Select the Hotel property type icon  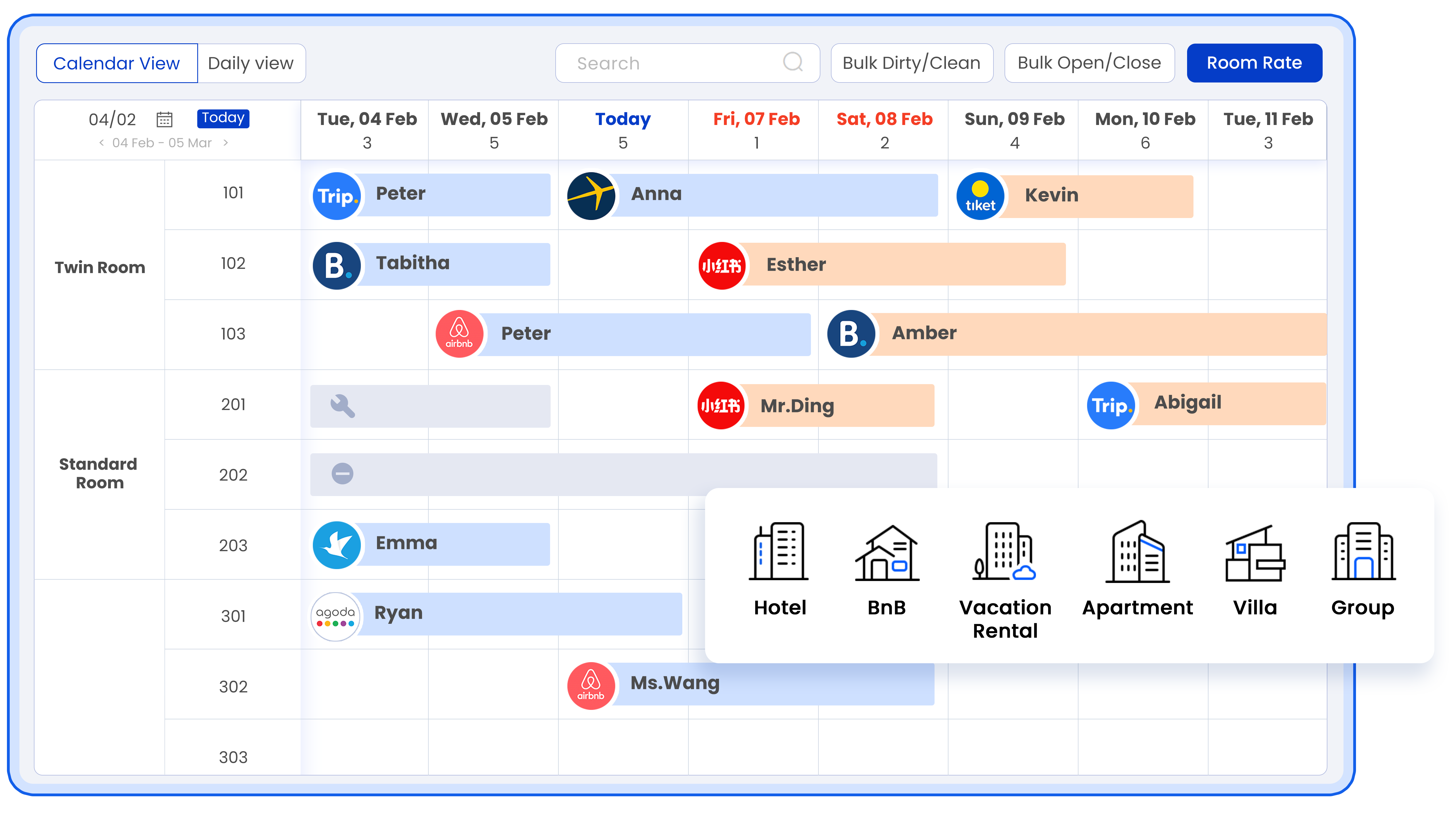point(779,552)
